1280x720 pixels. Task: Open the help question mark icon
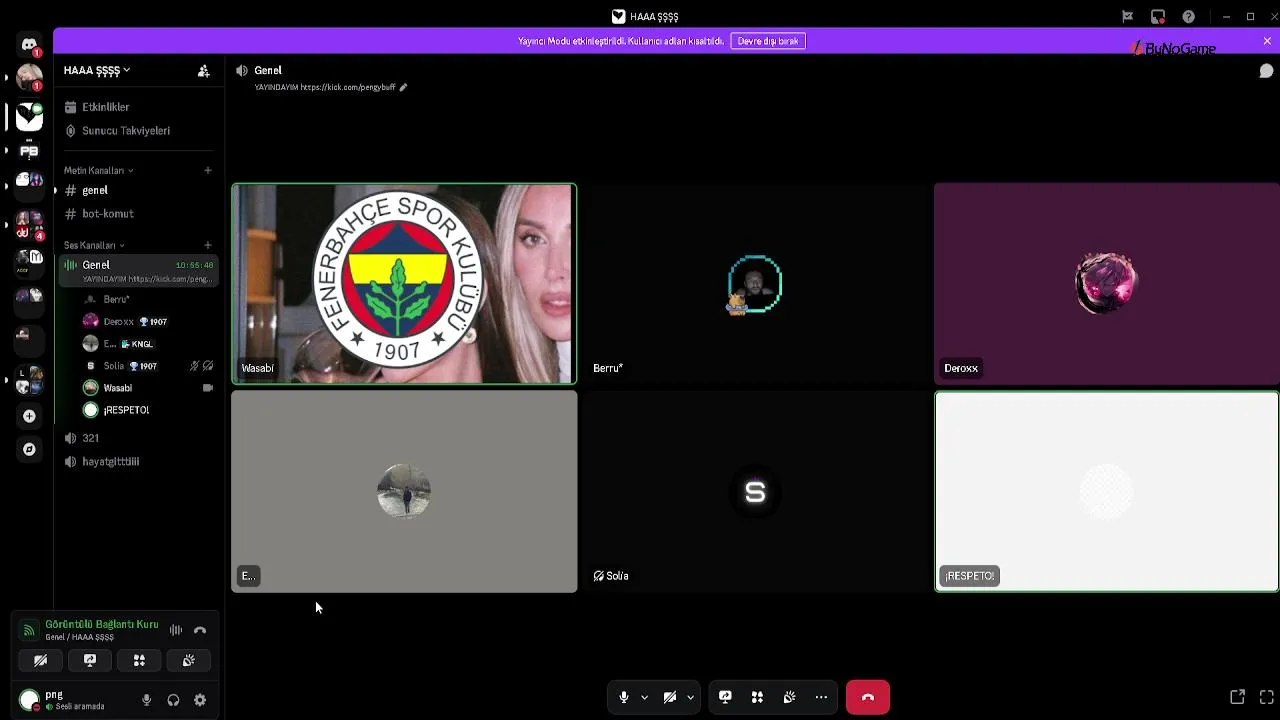(1188, 16)
